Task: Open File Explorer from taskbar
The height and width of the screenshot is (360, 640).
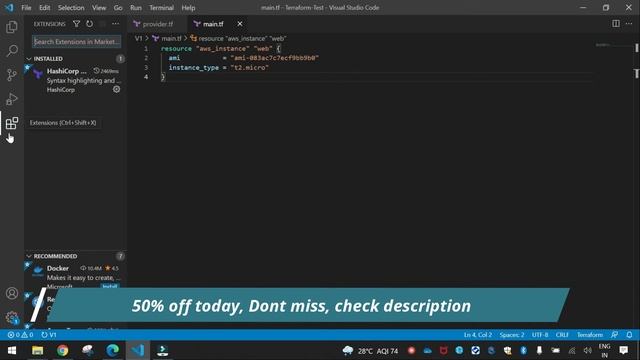Action: [x=38, y=351]
